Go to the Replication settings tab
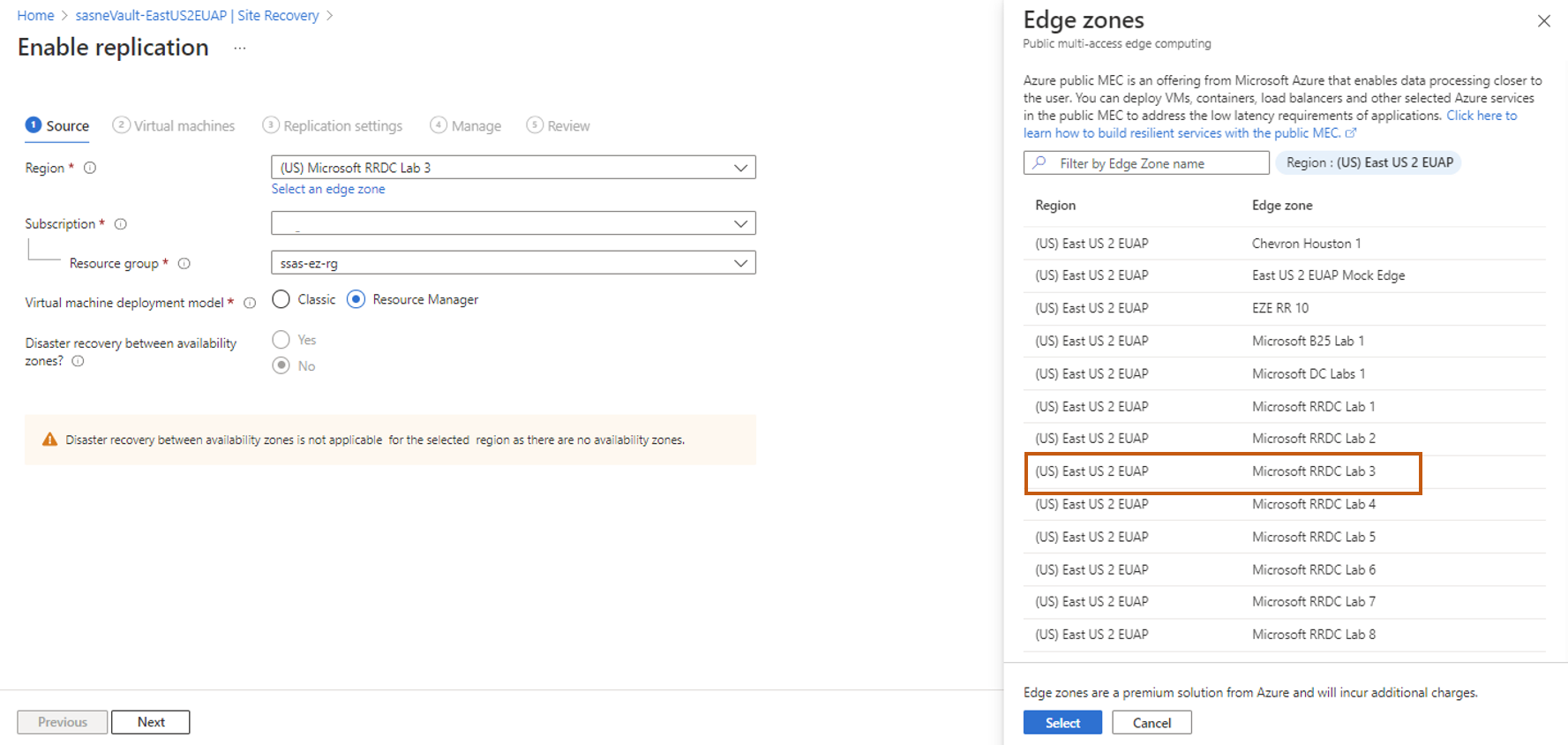1568x745 pixels. [333, 125]
